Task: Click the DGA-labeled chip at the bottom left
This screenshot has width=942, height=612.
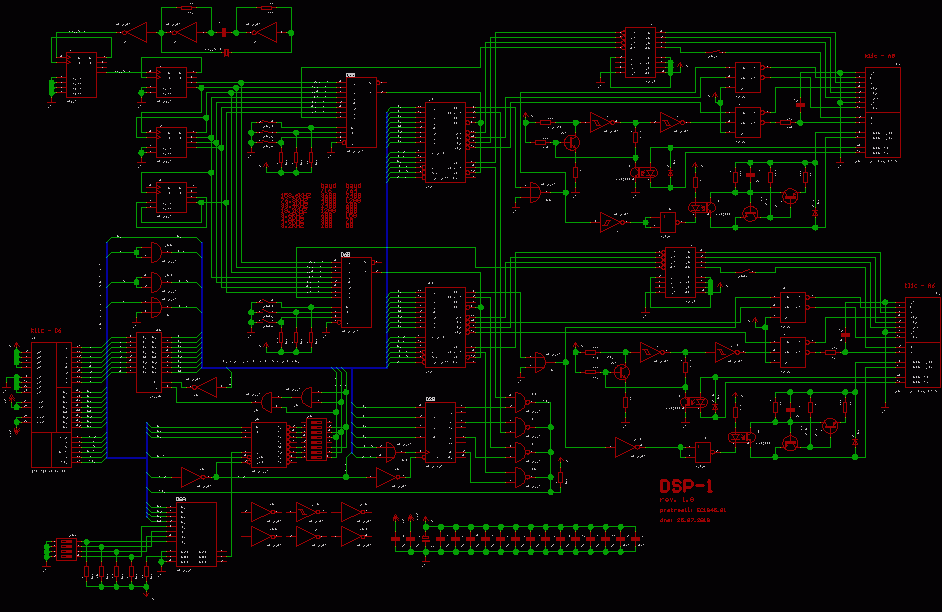Action: pos(196,534)
